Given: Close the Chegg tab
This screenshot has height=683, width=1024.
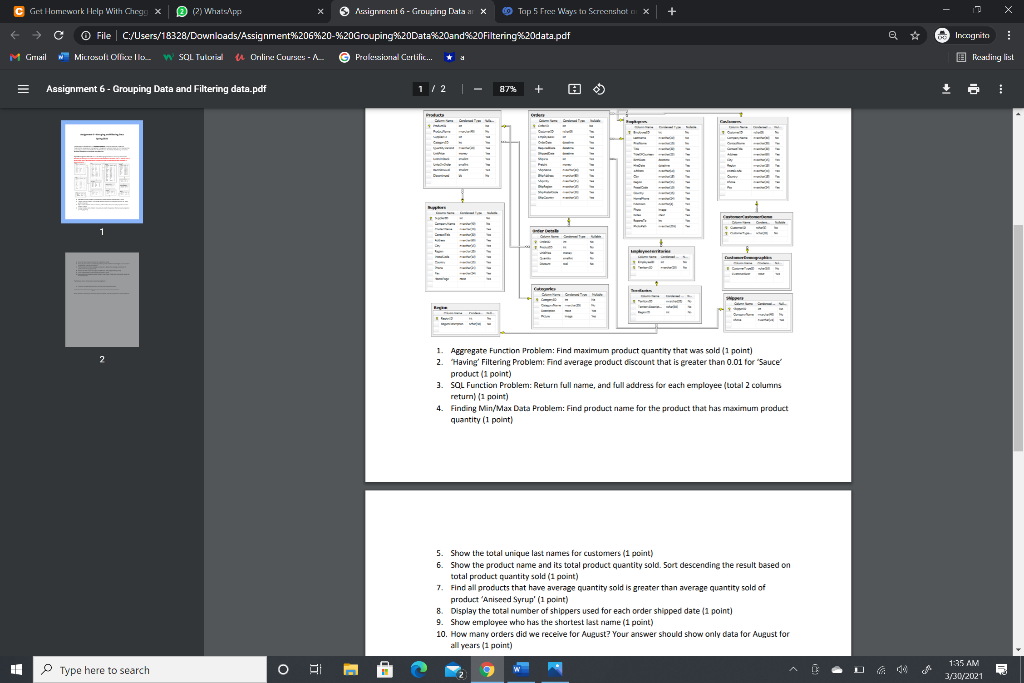Looking at the screenshot, I should click(x=157, y=11).
